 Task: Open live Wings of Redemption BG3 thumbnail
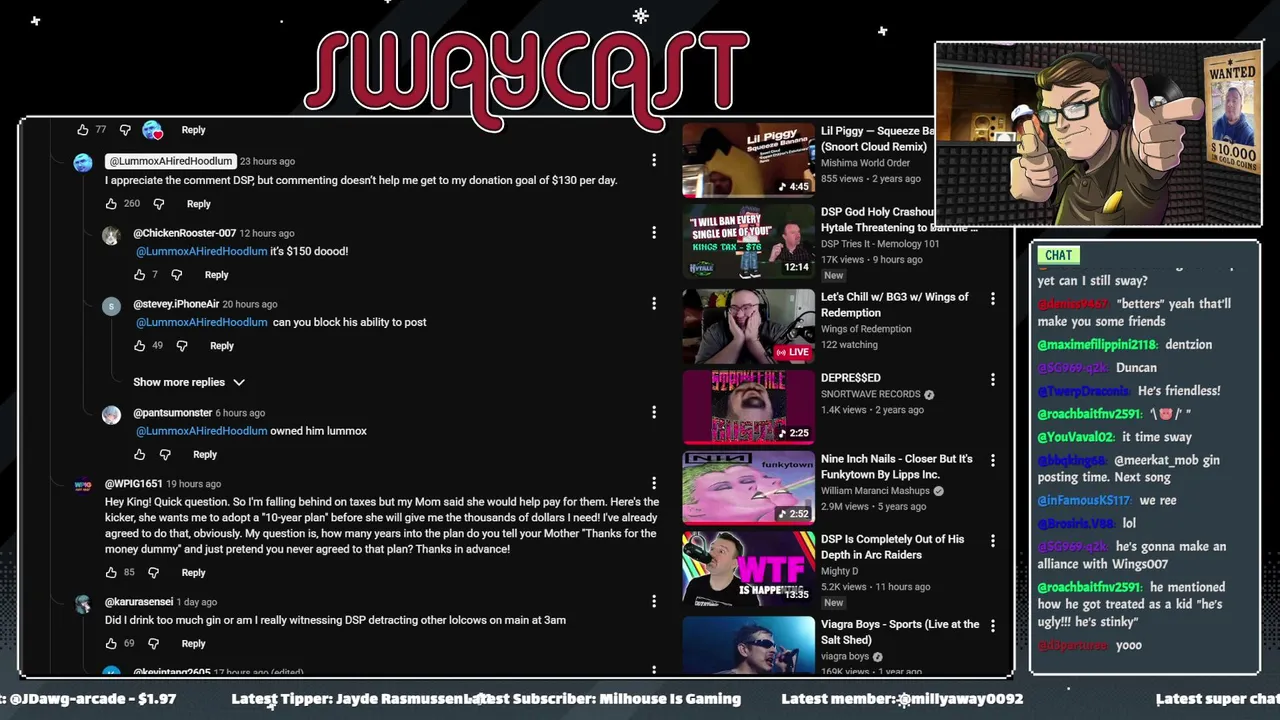coord(748,326)
